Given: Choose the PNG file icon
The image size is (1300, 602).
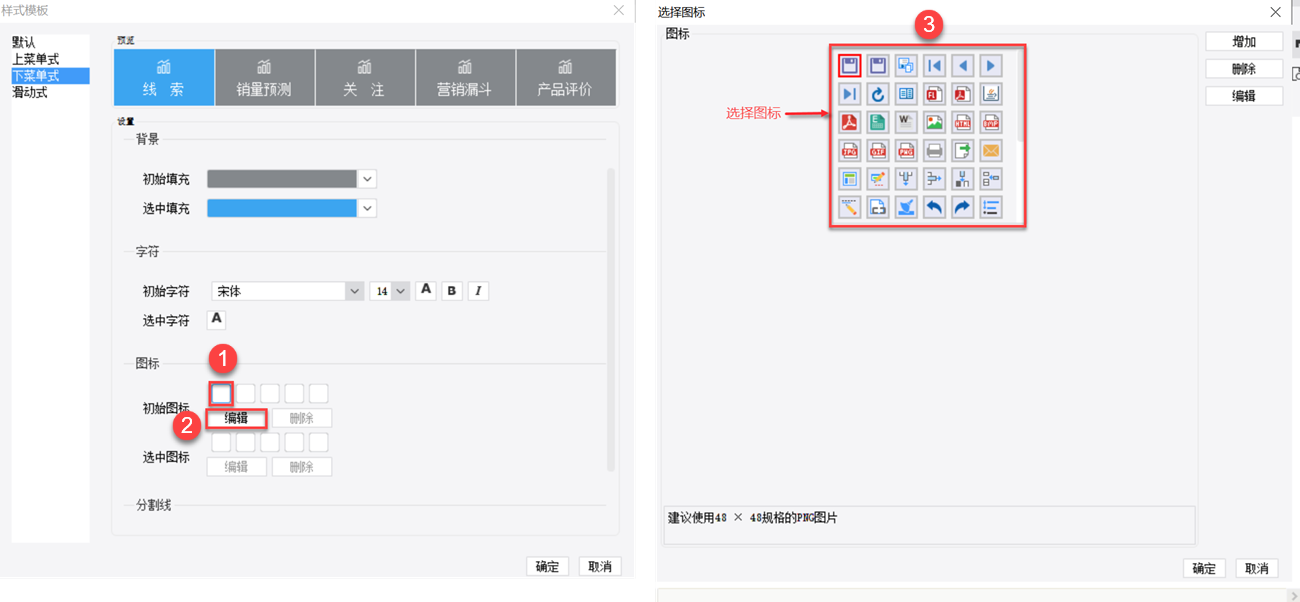Looking at the screenshot, I should coord(906,151).
